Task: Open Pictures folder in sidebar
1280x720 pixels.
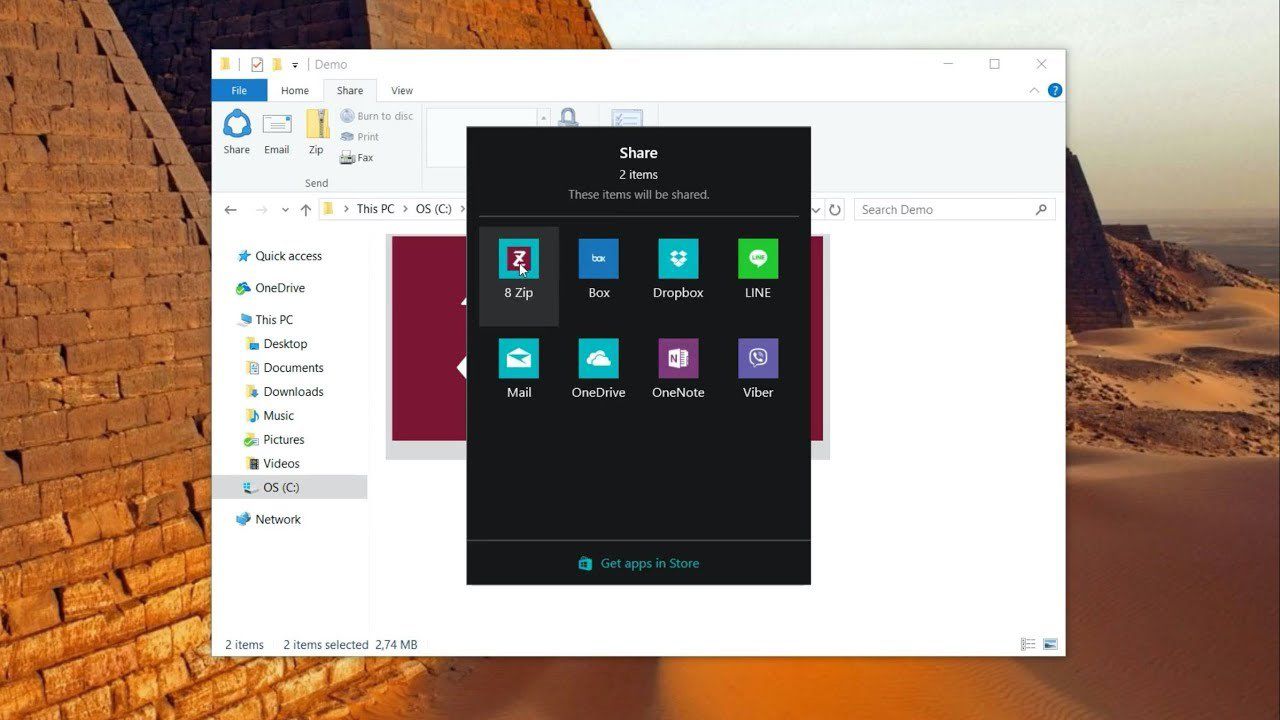Action: 275,440
